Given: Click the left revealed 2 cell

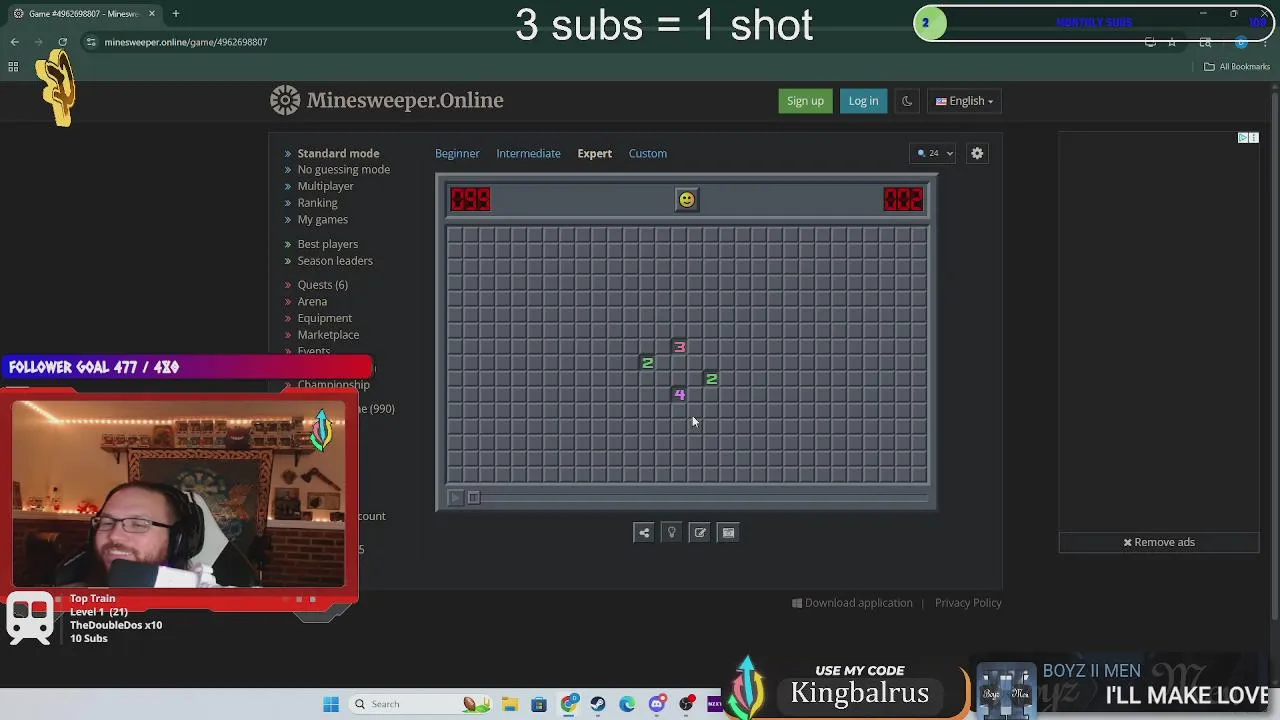Looking at the screenshot, I should click(647, 363).
